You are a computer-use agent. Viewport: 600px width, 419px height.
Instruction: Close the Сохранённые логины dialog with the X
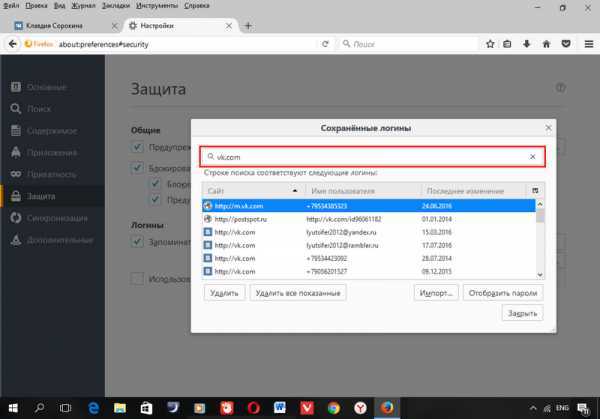tap(548, 128)
